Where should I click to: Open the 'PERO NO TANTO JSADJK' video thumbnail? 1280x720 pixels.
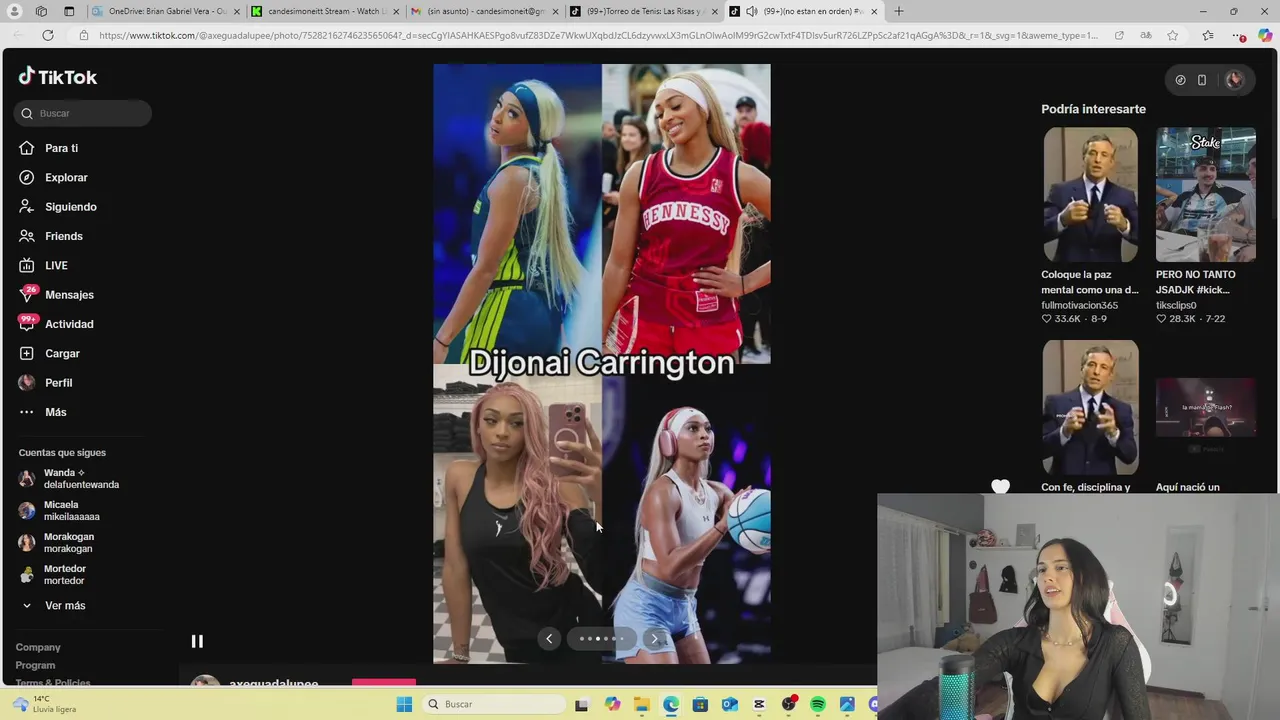coord(1206,194)
